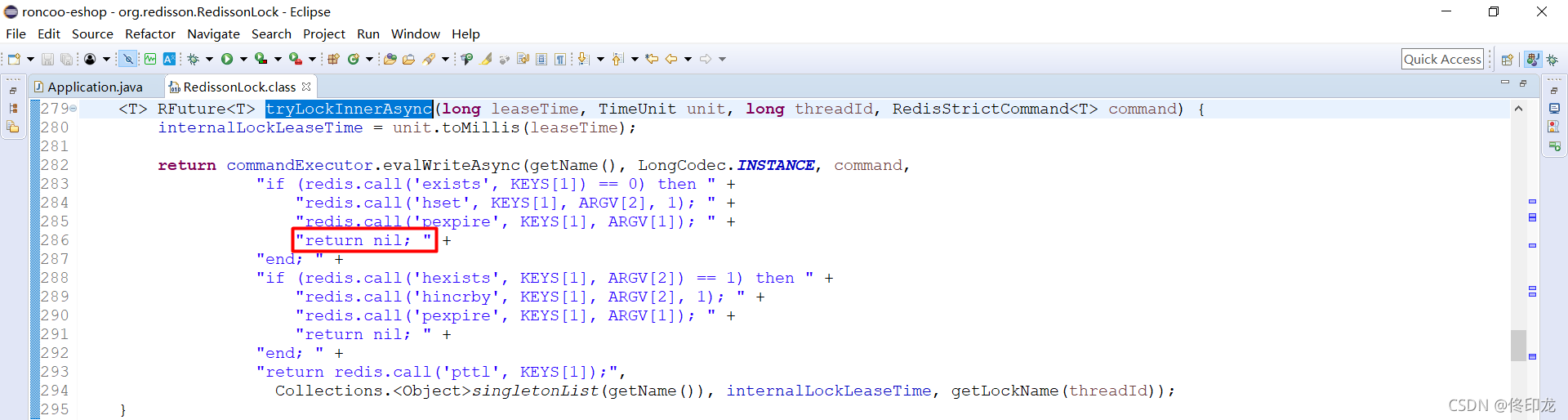Click the Debug bug icon
Viewport: 1568px width, 420px height.
[x=194, y=59]
